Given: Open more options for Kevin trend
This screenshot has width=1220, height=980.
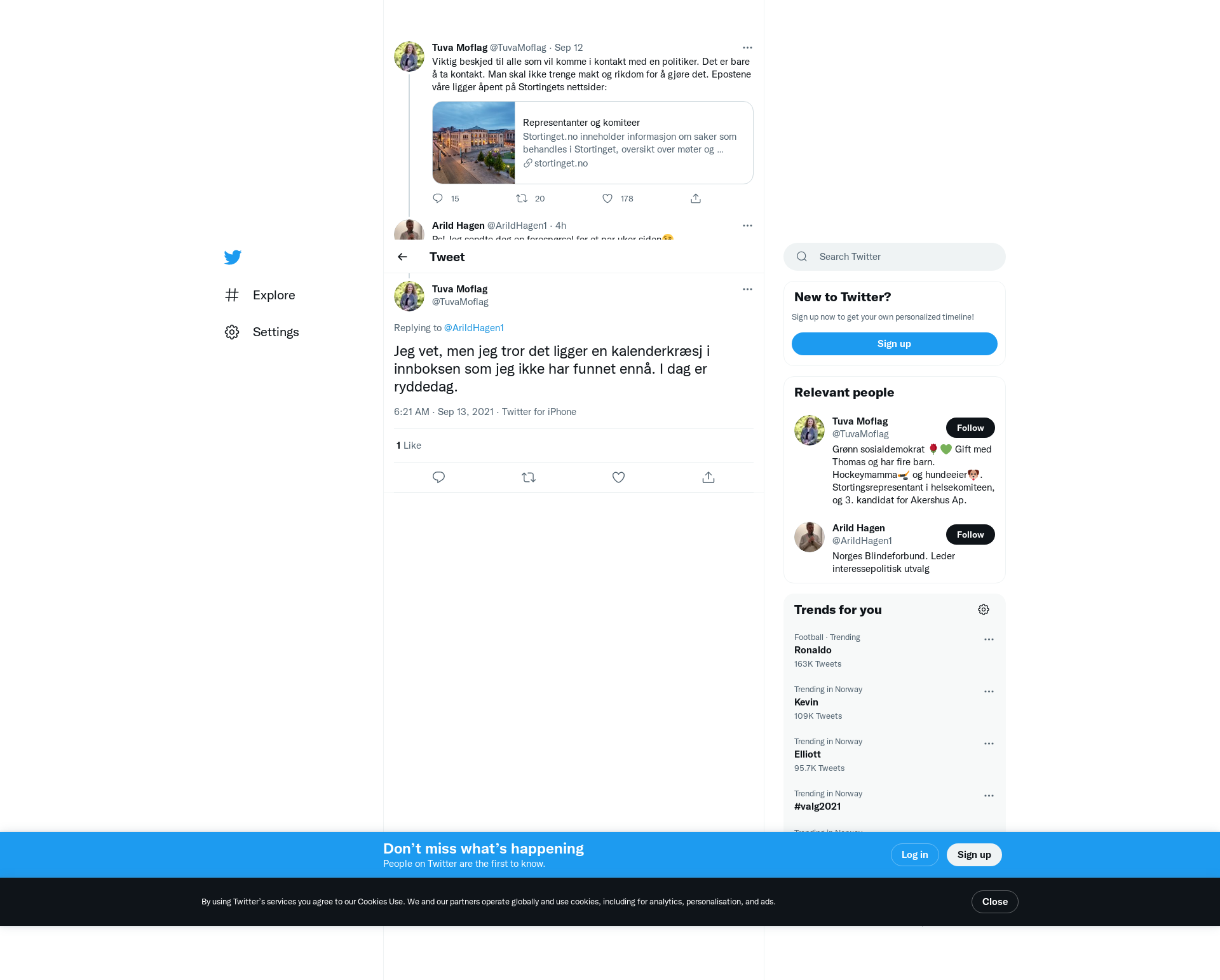Looking at the screenshot, I should pos(989,691).
